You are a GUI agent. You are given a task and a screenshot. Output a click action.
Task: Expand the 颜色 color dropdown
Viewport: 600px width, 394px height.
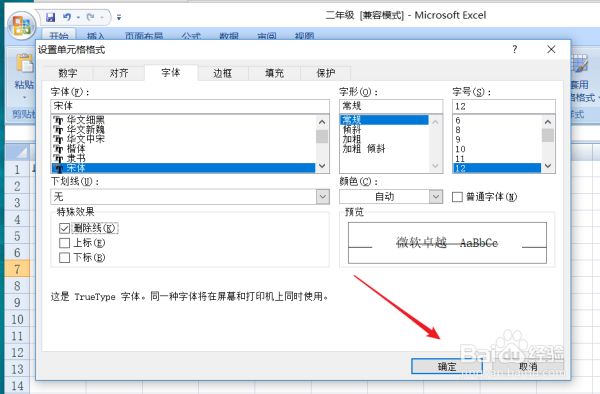(435, 197)
